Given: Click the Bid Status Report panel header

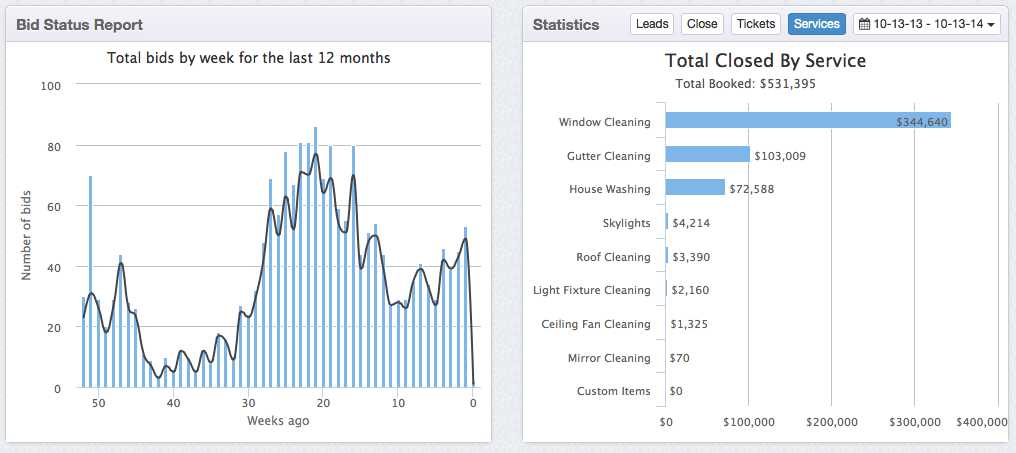Looking at the screenshot, I should pos(79,24).
